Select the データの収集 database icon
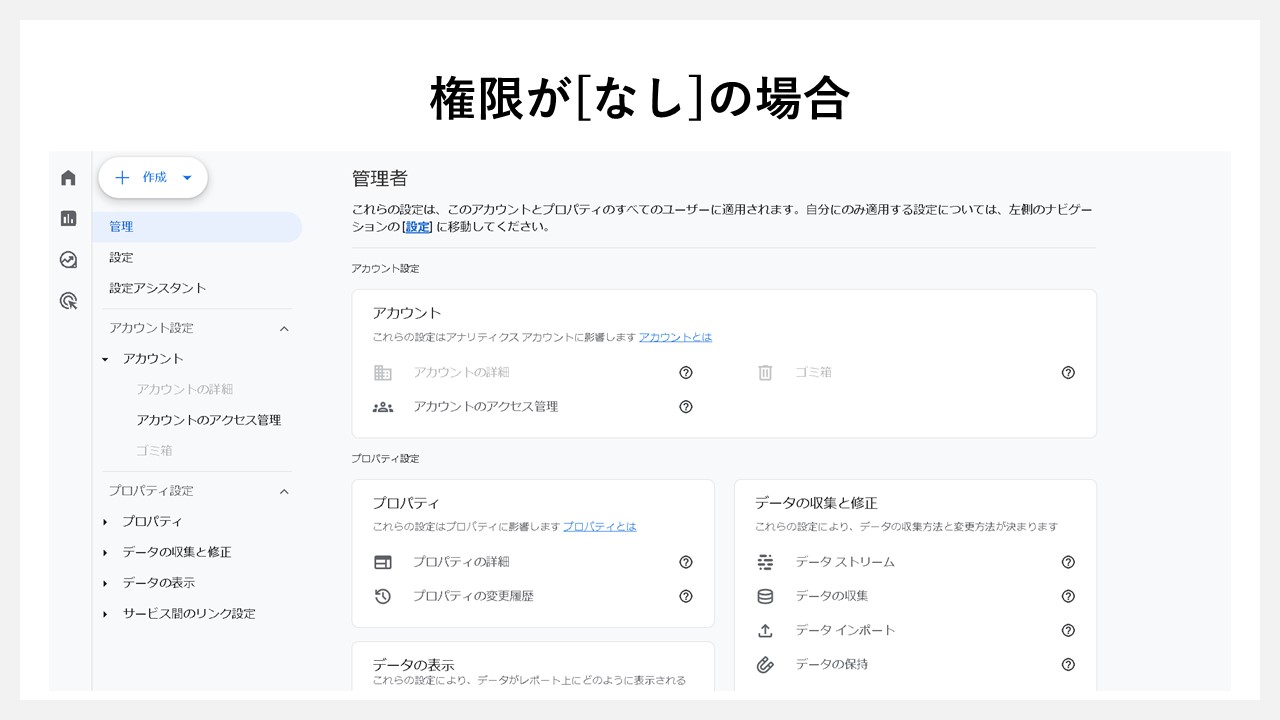1280x720 pixels. click(765, 596)
